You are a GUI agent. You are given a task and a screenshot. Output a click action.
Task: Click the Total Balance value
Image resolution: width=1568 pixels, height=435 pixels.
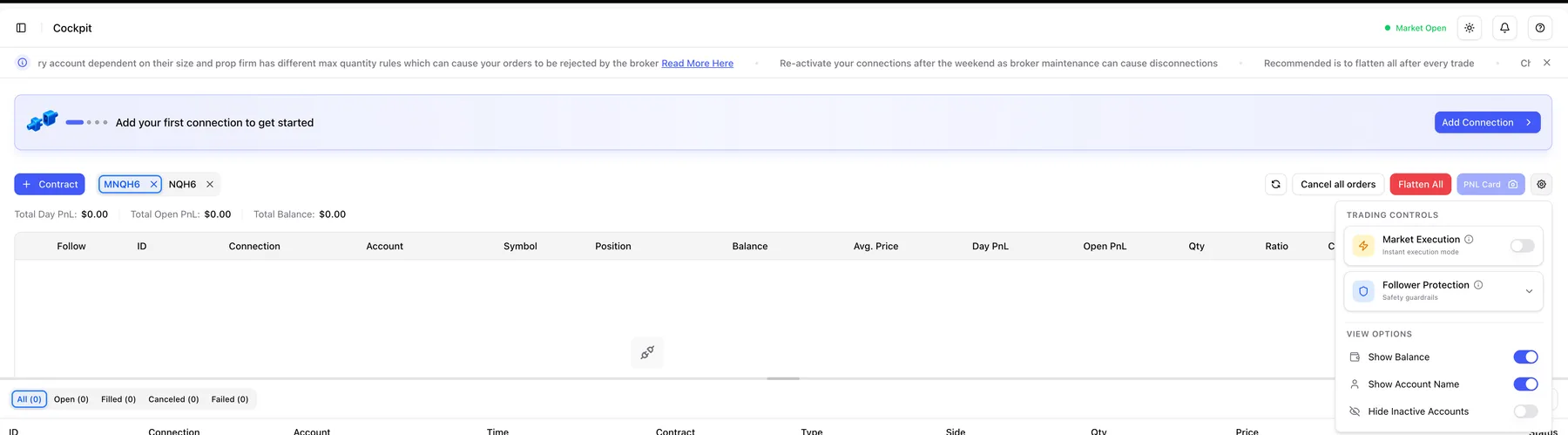click(x=333, y=214)
